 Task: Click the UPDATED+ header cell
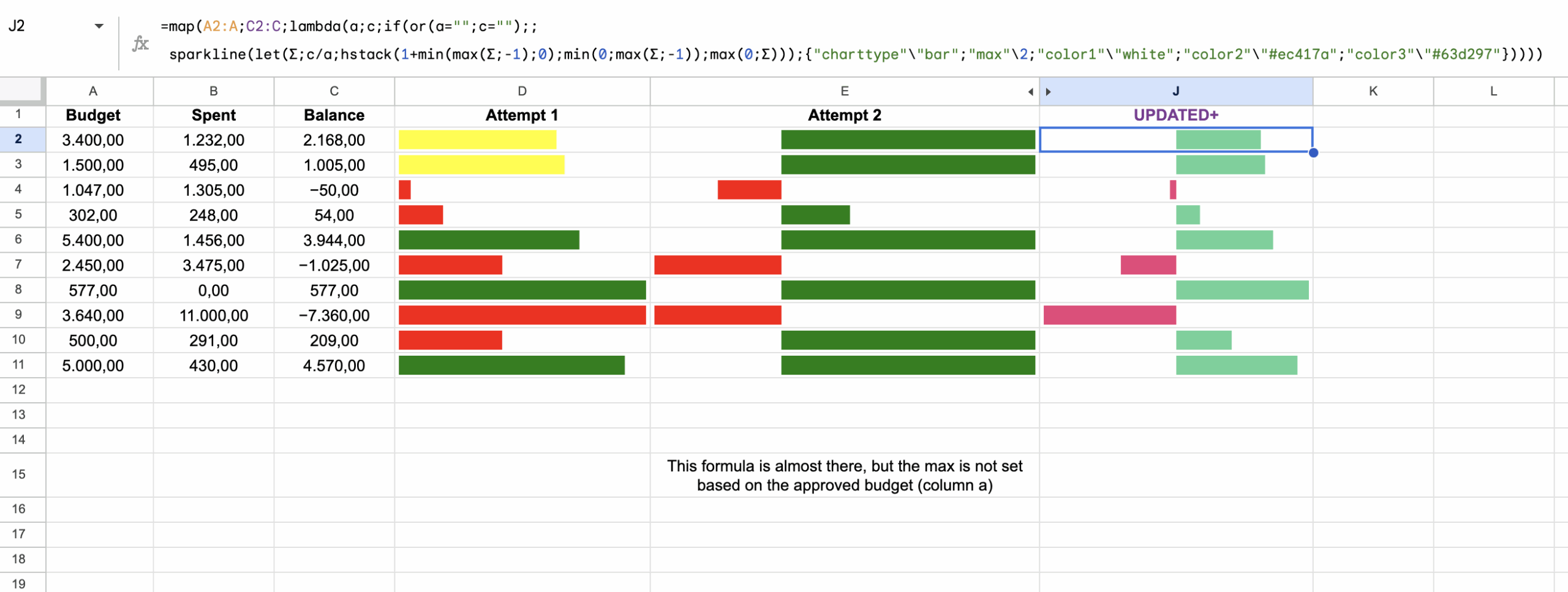pyautogui.click(x=1176, y=114)
